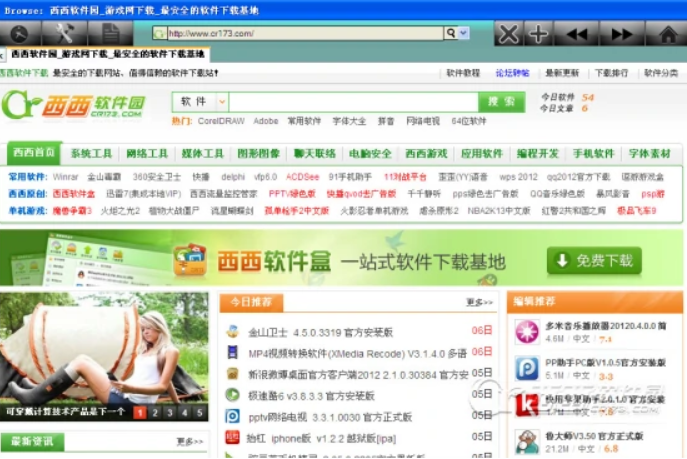Select slide number 5 in slideshow

tap(199, 412)
